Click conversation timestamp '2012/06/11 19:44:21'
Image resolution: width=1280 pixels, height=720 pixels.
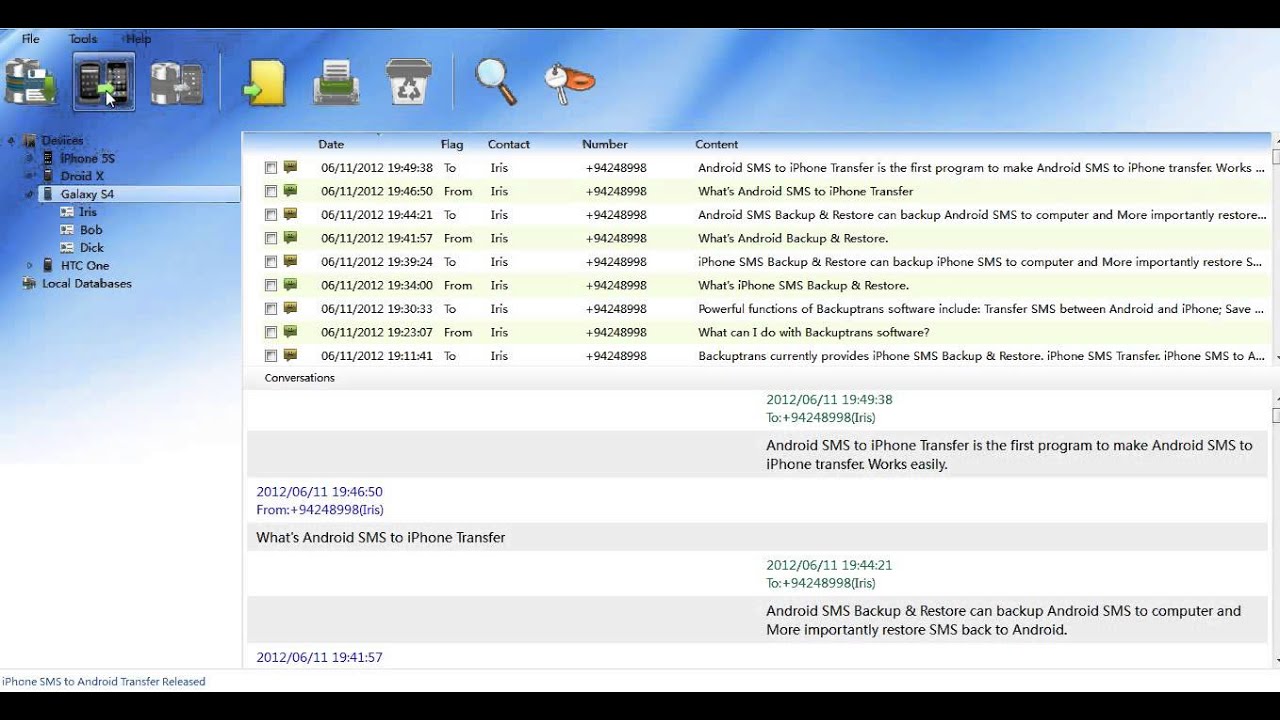pos(829,565)
